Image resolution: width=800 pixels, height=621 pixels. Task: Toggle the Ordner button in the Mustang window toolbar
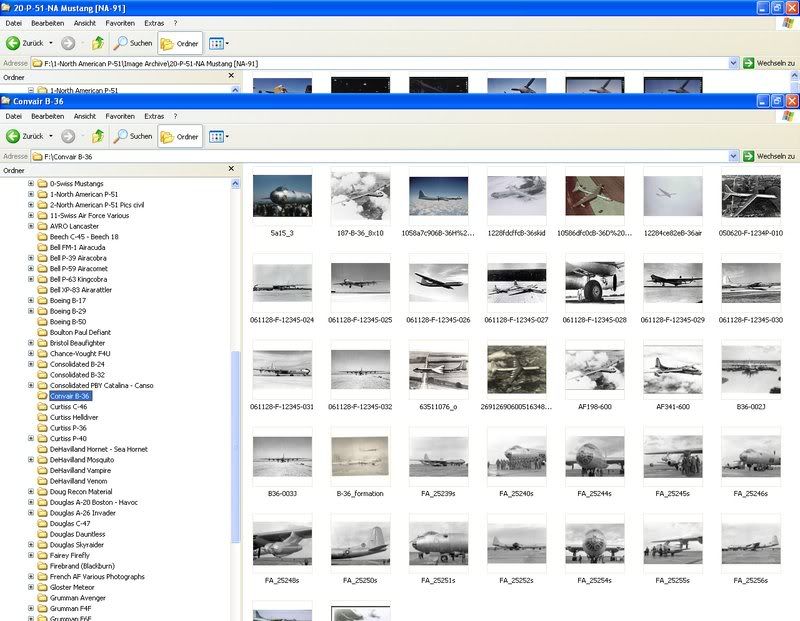pos(180,43)
